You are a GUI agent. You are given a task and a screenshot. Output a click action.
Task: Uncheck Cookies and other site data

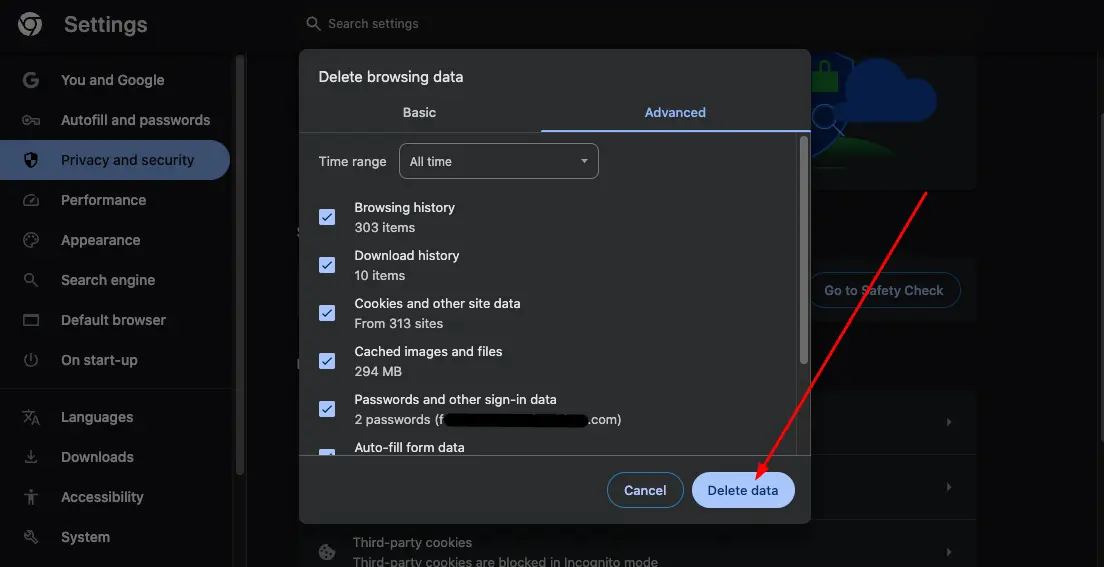tap(327, 313)
